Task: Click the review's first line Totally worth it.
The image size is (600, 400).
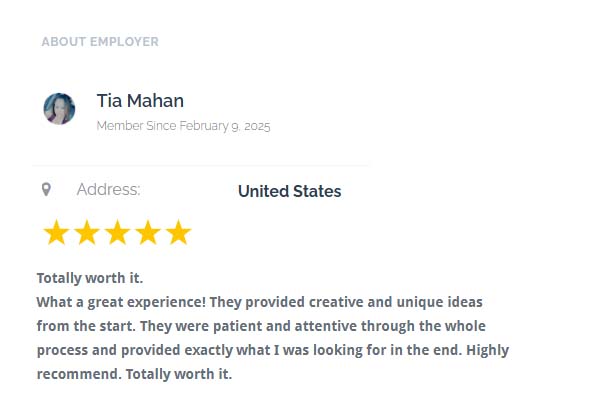Action: pyautogui.click(x=90, y=278)
